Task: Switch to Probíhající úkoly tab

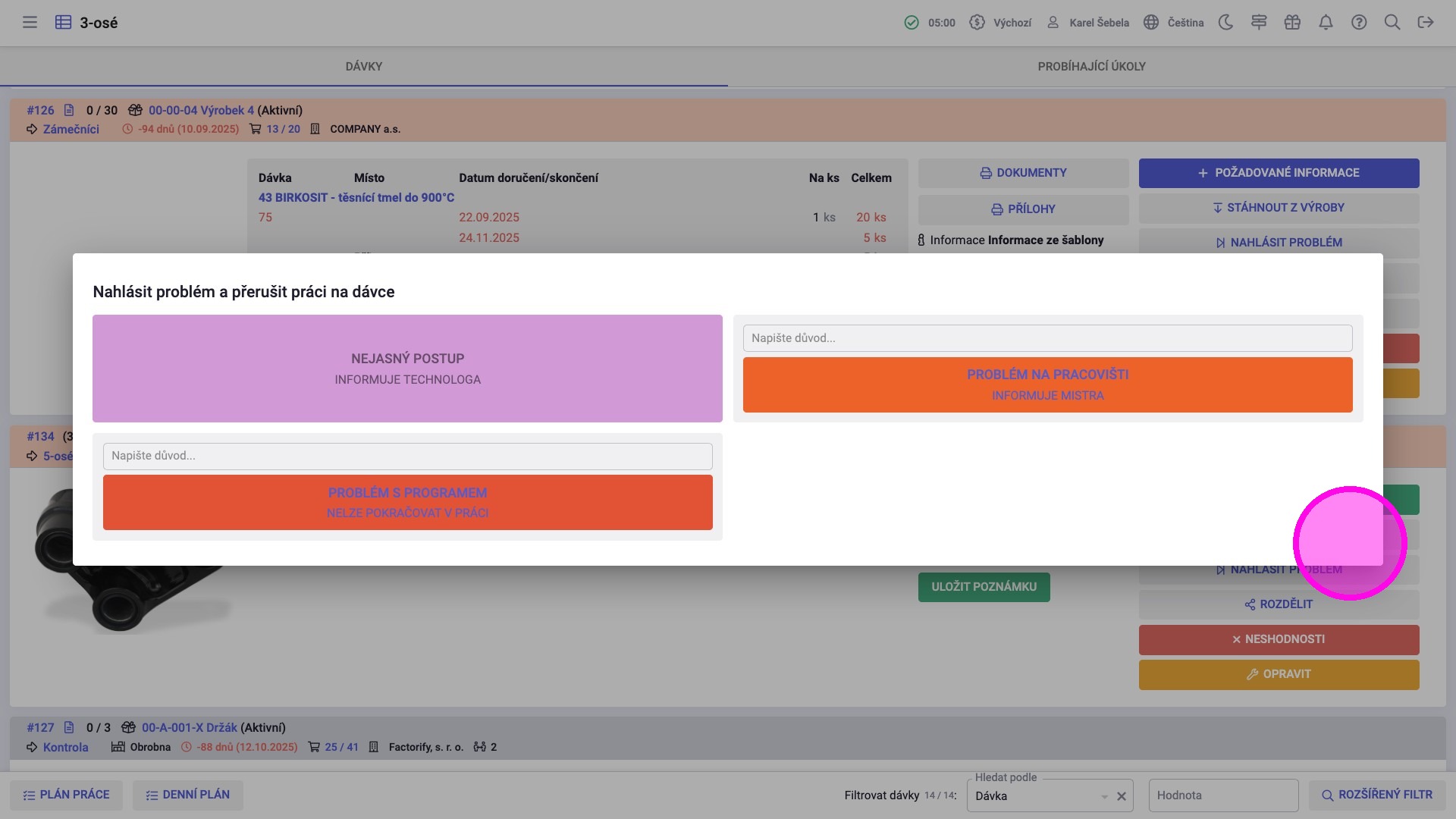Action: coord(1091,67)
